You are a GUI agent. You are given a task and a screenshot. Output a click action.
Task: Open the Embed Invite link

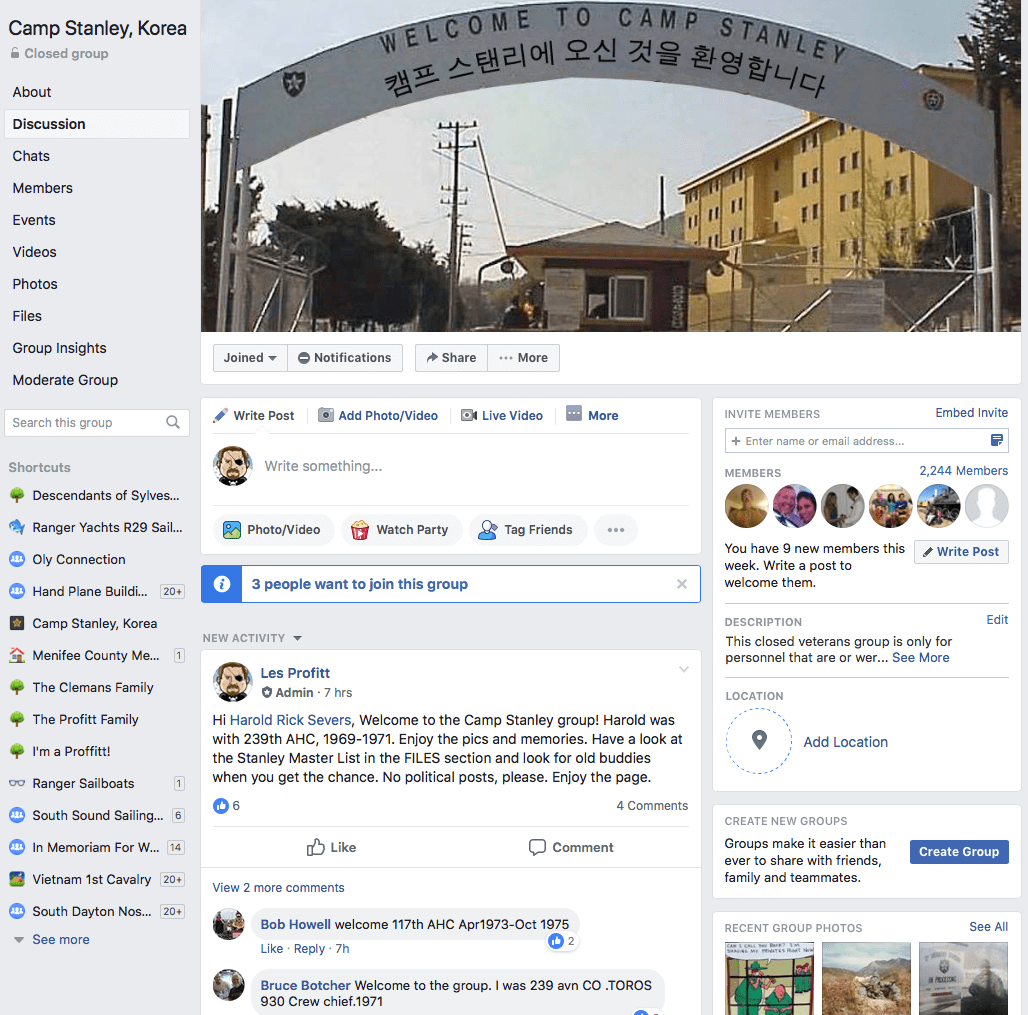(971, 412)
